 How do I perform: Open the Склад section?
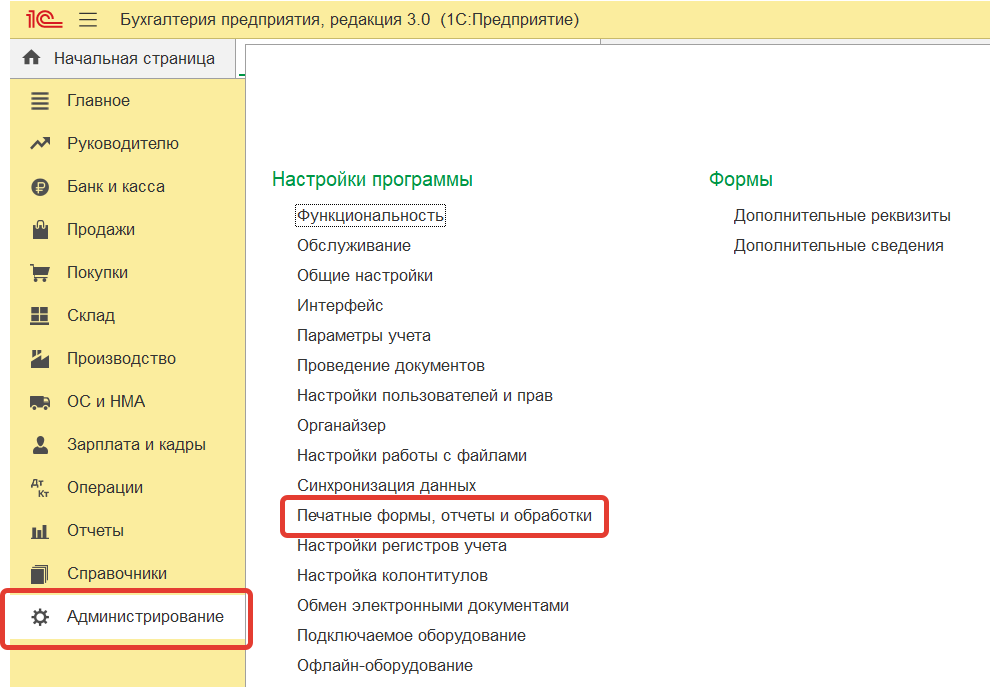coord(91,316)
